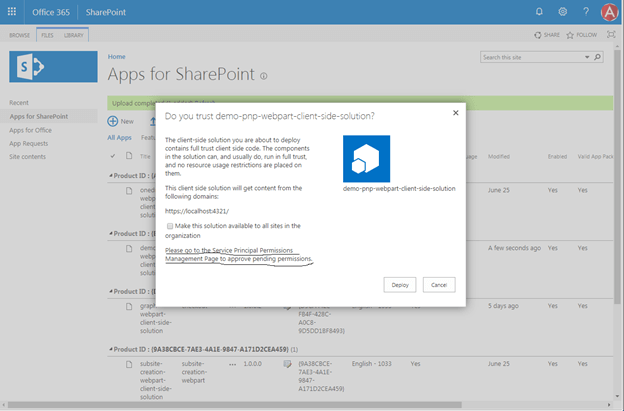Viewport: 624px width, 411px height.
Task: Open App Requests in left navigation
Action: click(x=29, y=143)
